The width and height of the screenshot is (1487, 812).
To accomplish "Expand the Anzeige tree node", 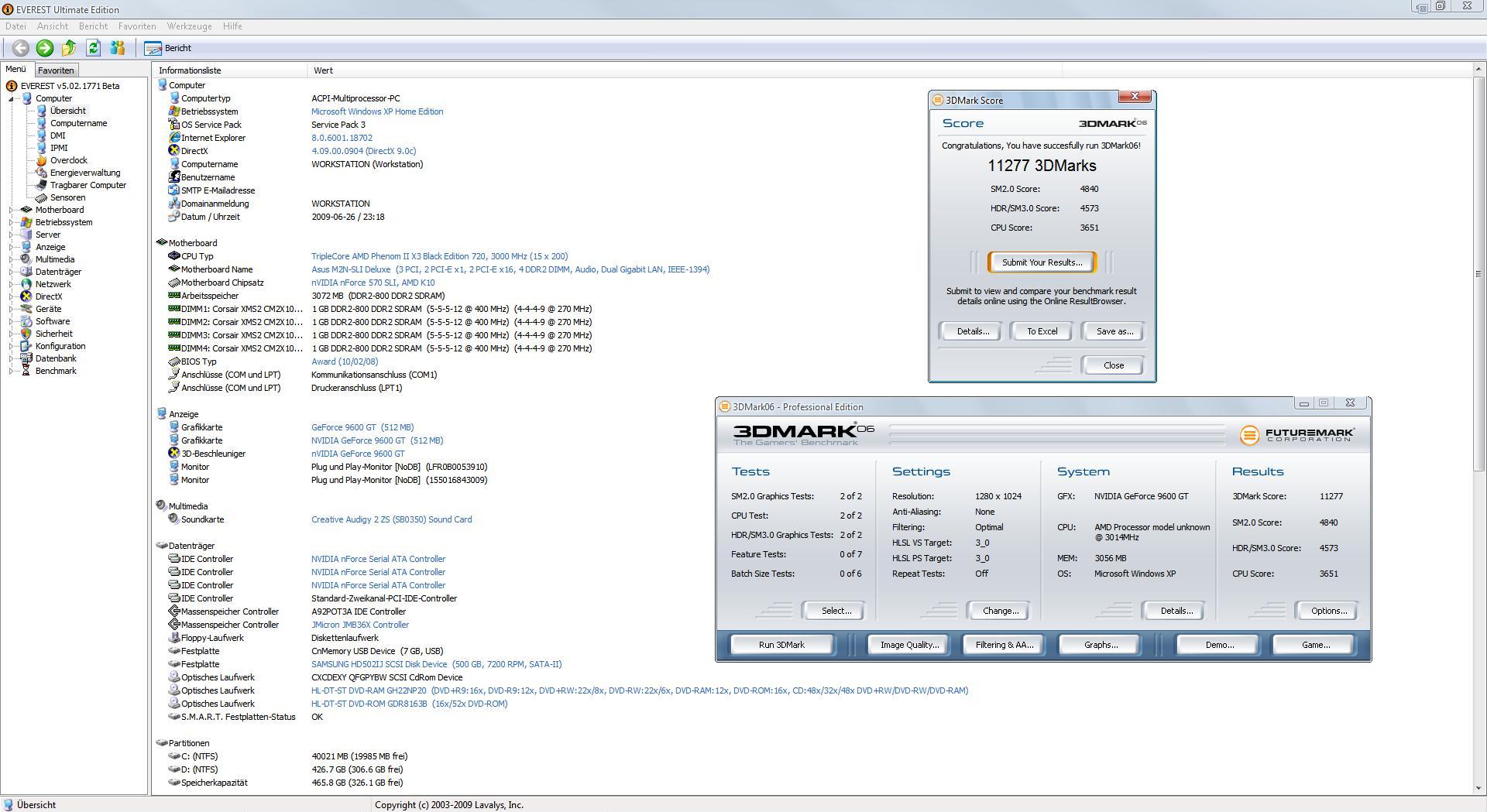I will tap(12, 247).
